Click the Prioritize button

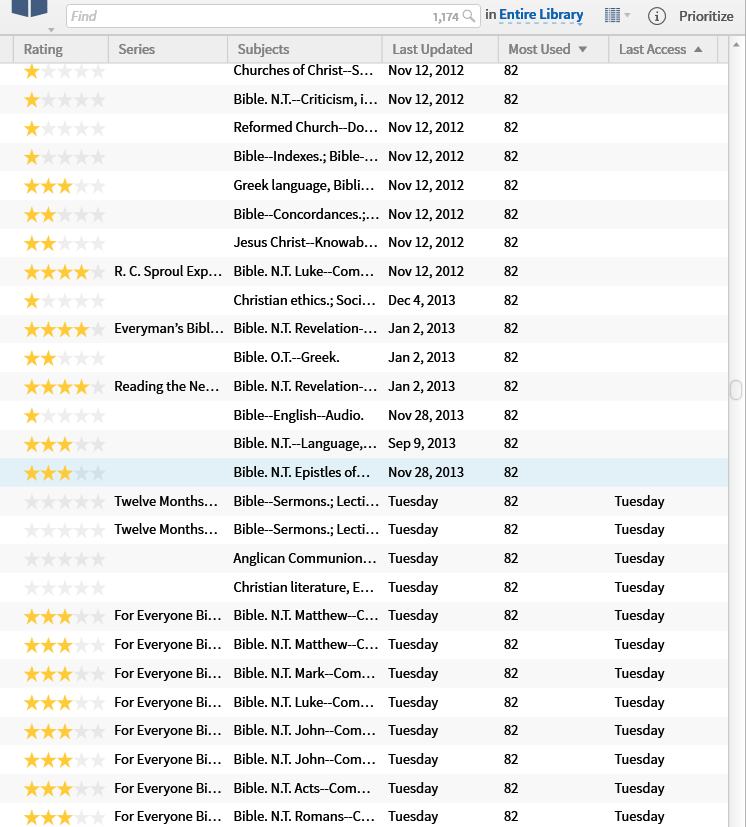[706, 16]
